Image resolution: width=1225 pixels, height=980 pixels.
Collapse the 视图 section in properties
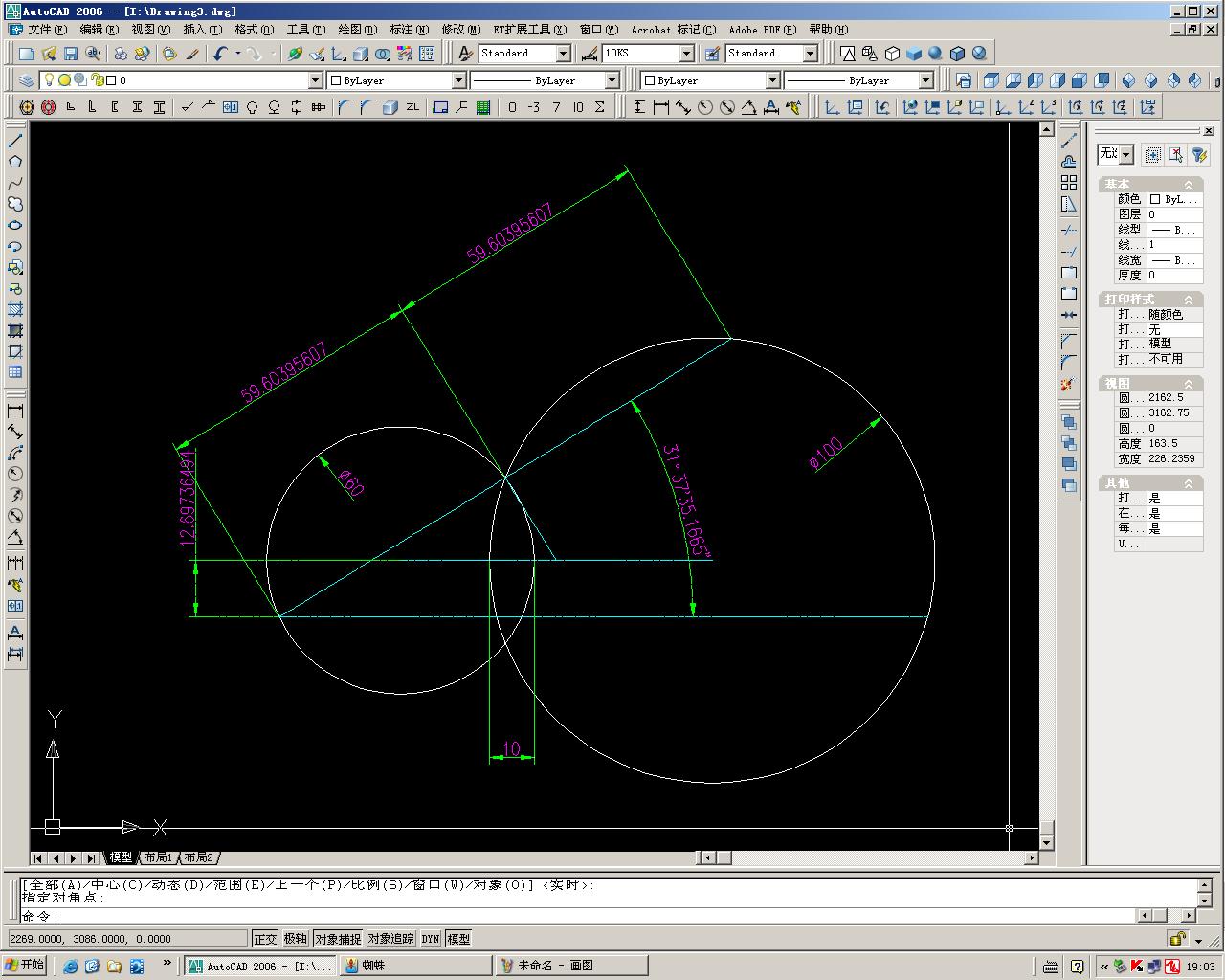click(1189, 384)
